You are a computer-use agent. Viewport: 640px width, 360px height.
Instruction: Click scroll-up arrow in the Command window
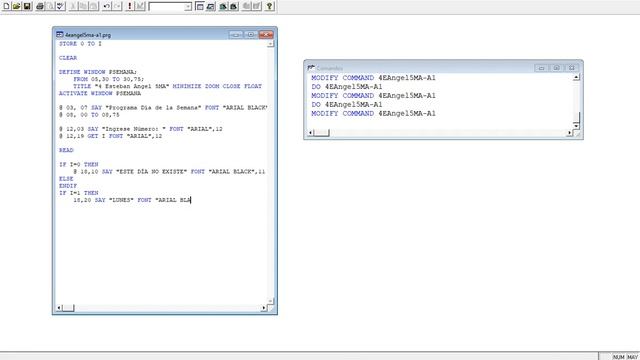pyautogui.click(x=576, y=77)
